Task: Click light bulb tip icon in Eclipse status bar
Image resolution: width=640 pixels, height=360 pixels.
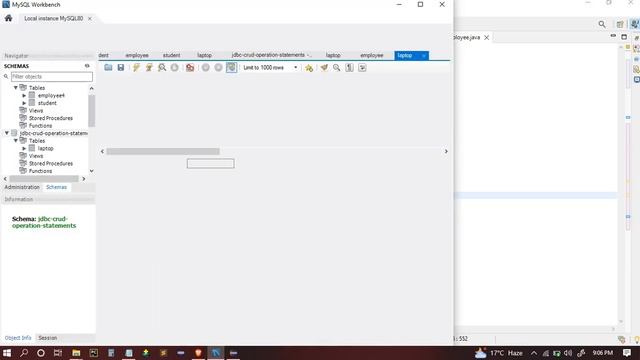Action: [x=637, y=339]
